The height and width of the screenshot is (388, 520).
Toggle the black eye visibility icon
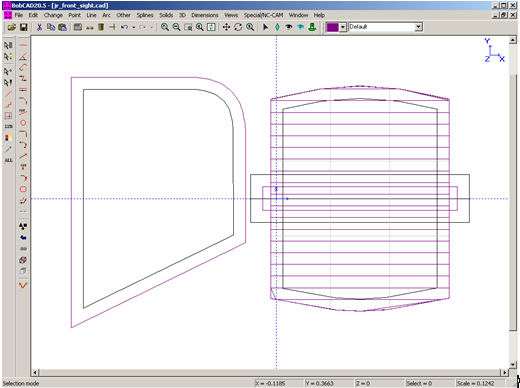pyautogui.click(x=289, y=27)
